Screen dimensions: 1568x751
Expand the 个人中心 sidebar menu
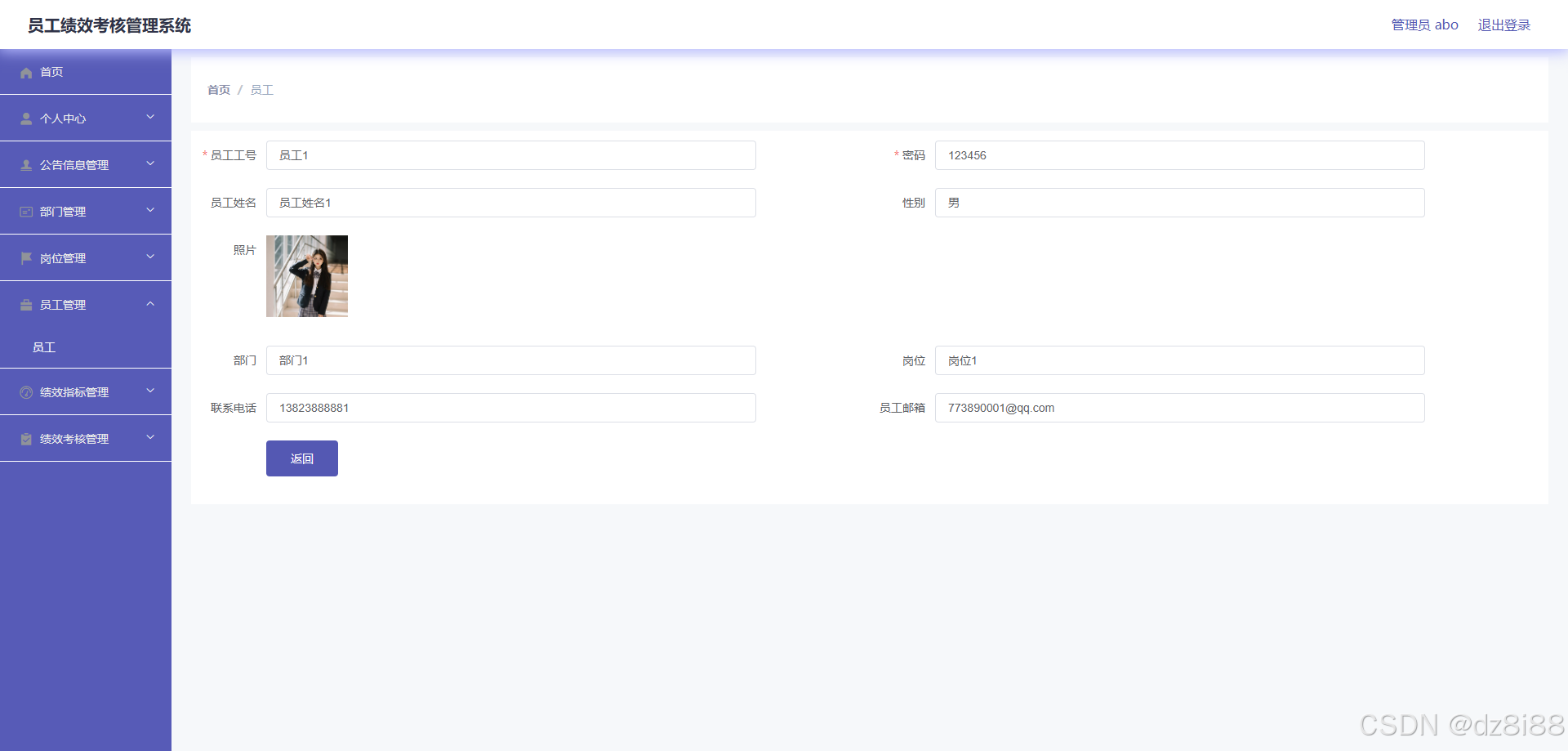[150, 118]
